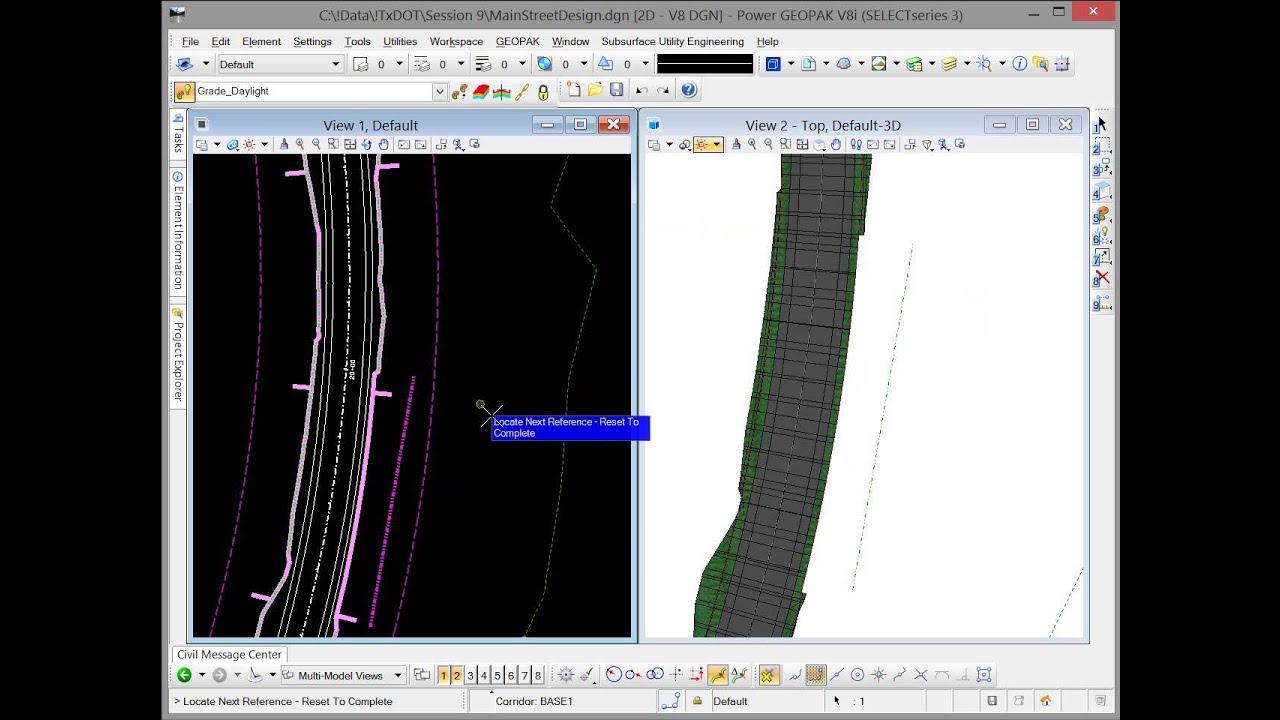Click the Place Fence tool icon
This screenshot has height=720, width=1280.
[x=1101, y=146]
